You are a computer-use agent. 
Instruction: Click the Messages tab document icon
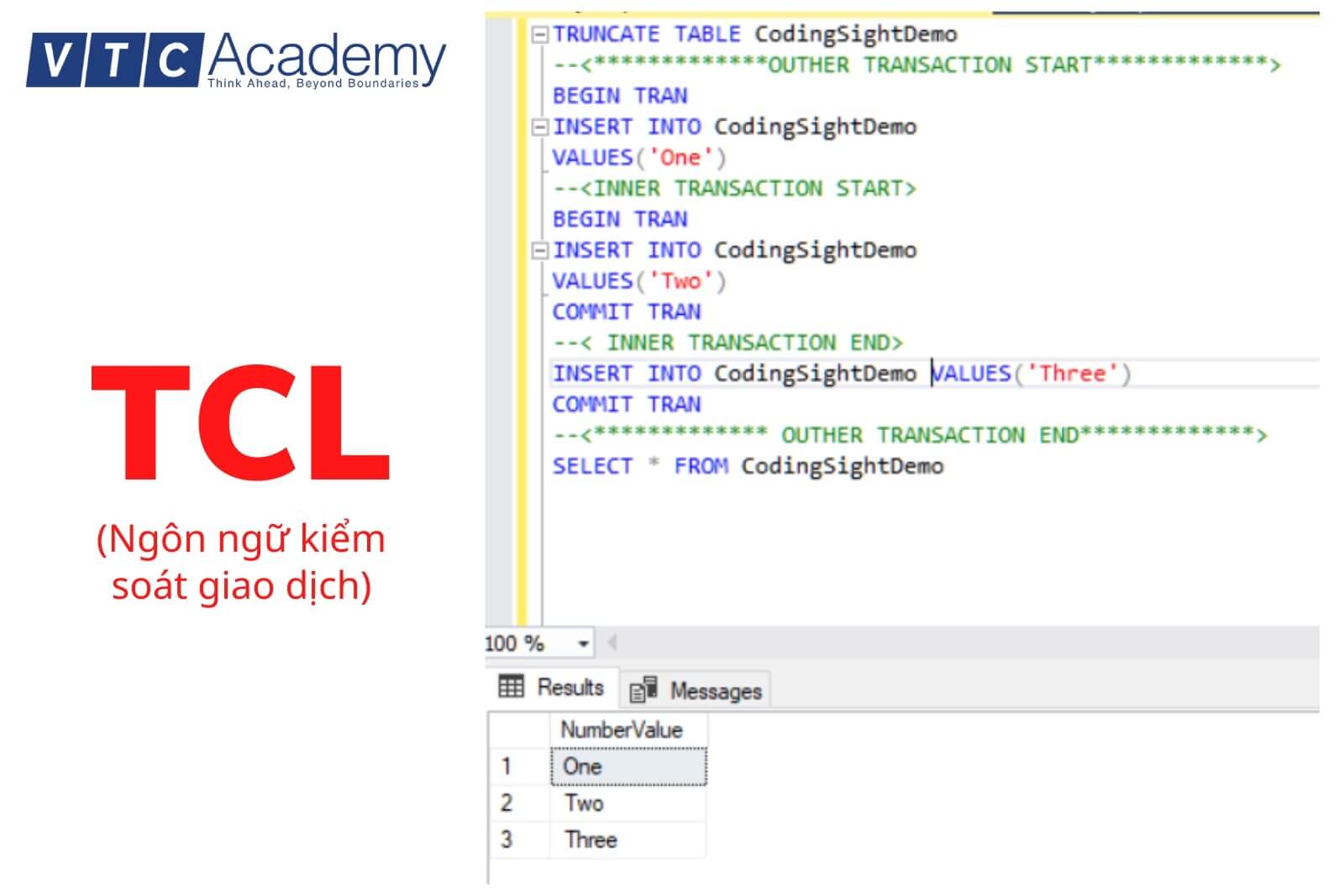[643, 689]
